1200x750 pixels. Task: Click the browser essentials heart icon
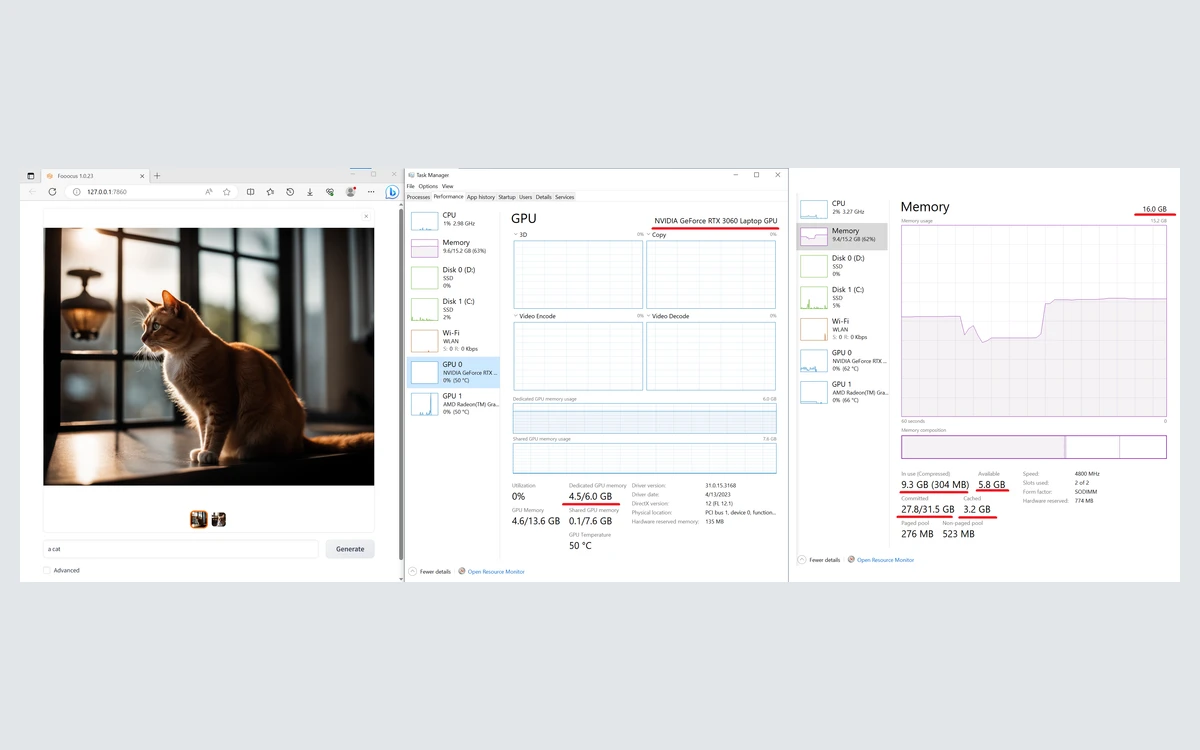(x=330, y=191)
